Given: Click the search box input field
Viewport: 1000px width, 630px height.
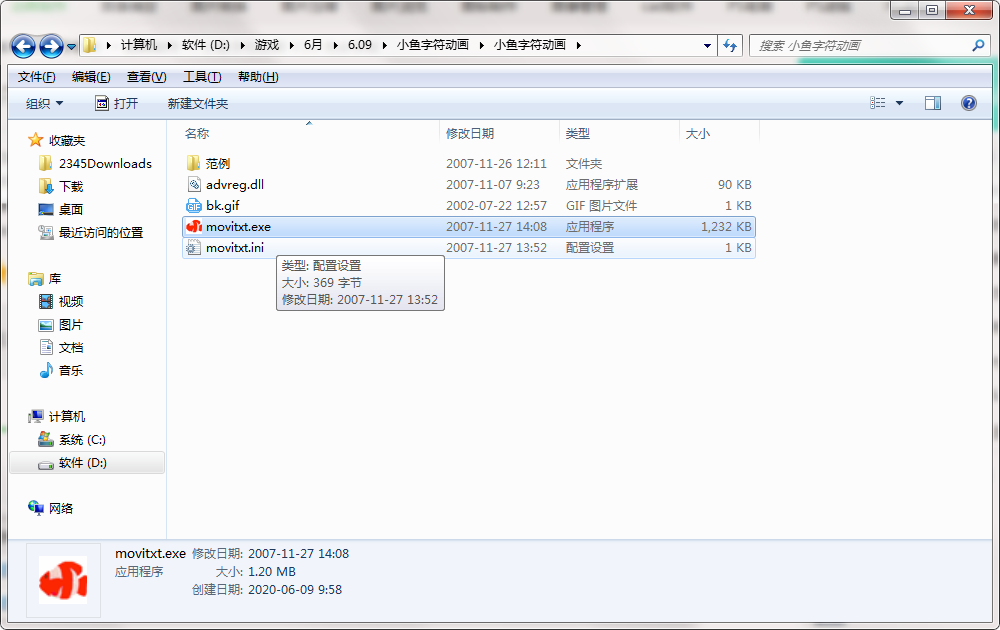Looking at the screenshot, I should point(860,46).
